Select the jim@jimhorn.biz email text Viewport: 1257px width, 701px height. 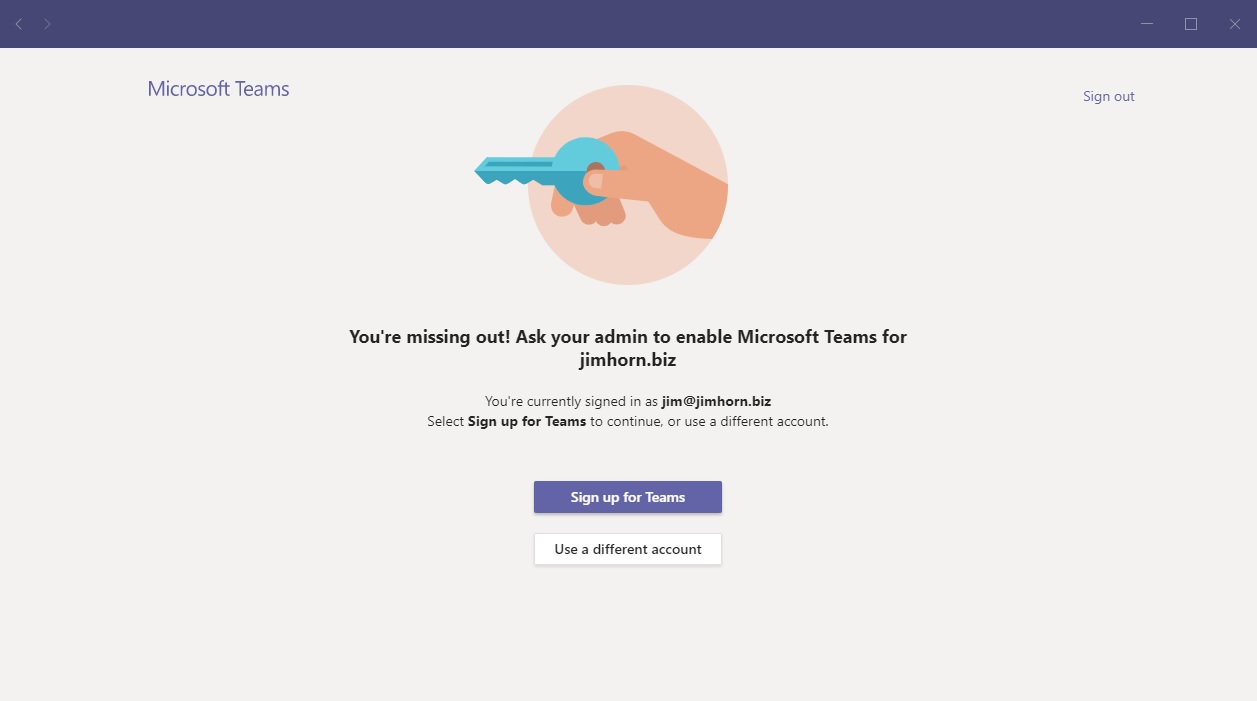[716, 401]
